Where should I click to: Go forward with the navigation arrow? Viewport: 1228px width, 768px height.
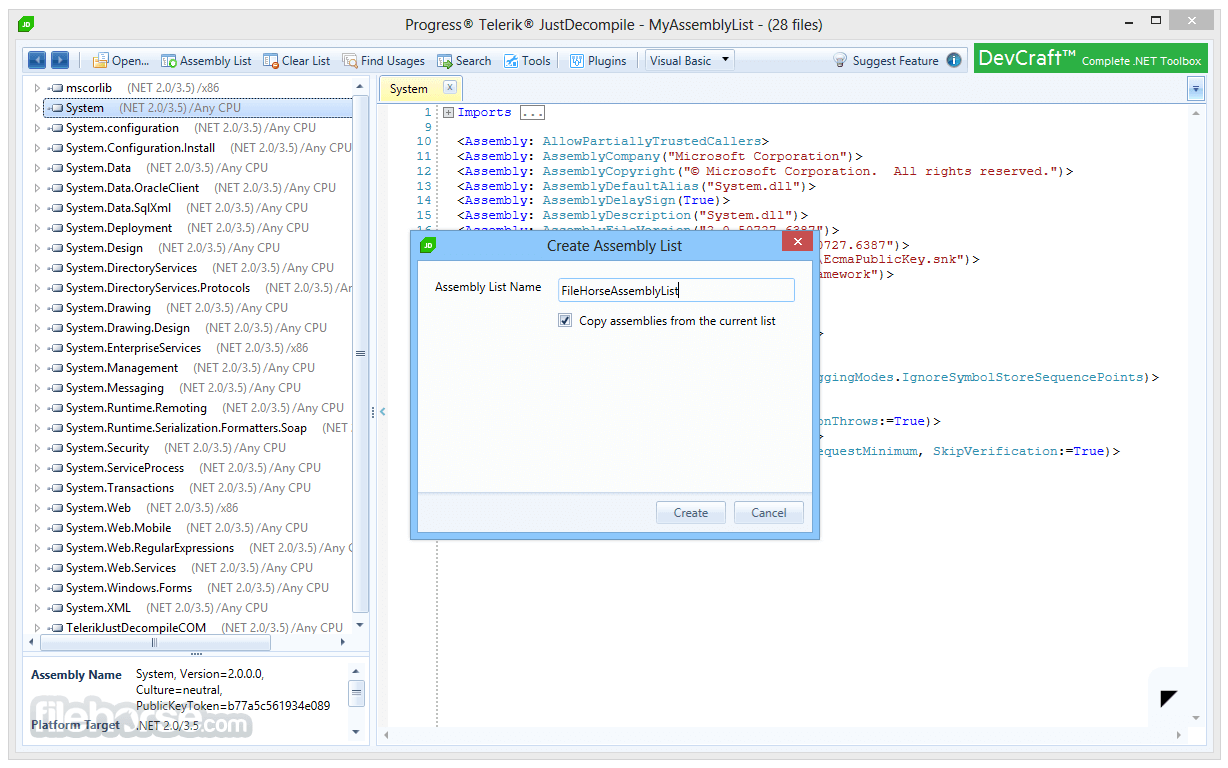coord(60,60)
